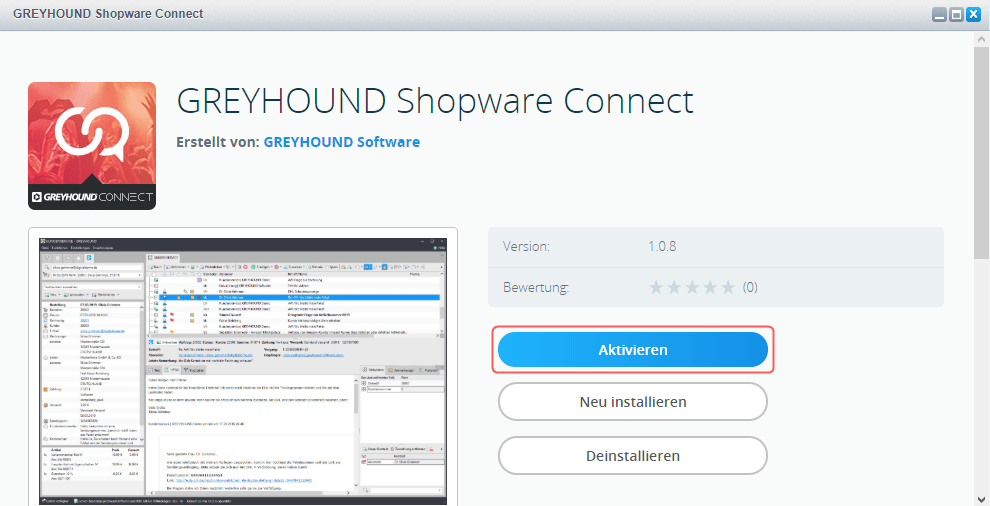The height and width of the screenshot is (506, 990).
Task: Click the first rating star
Action: [x=656, y=287]
